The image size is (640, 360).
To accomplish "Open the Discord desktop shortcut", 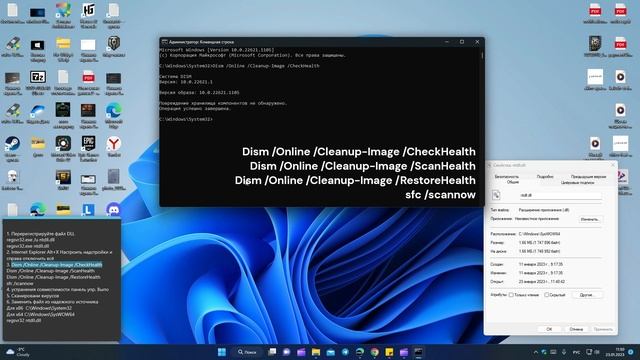I will (x=114, y=210).
